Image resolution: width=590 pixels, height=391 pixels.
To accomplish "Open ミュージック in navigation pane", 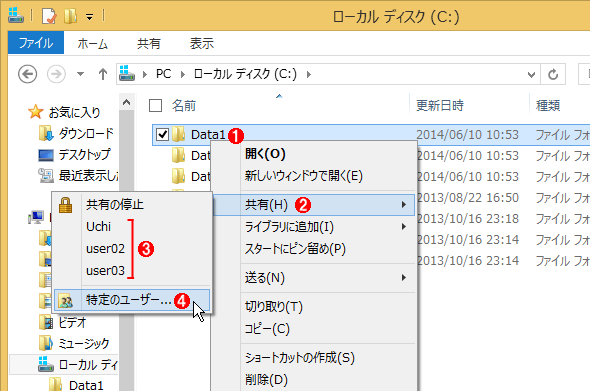I will click(84, 344).
